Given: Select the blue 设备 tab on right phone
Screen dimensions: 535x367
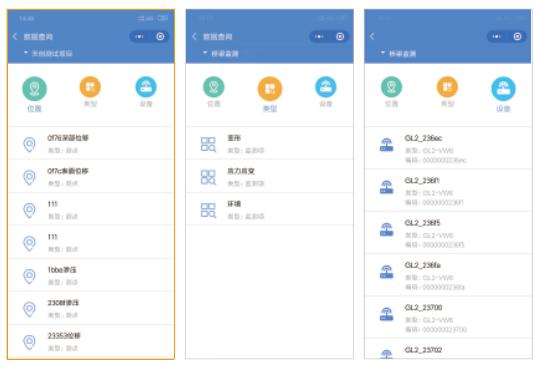Looking at the screenshot, I should tap(503, 94).
